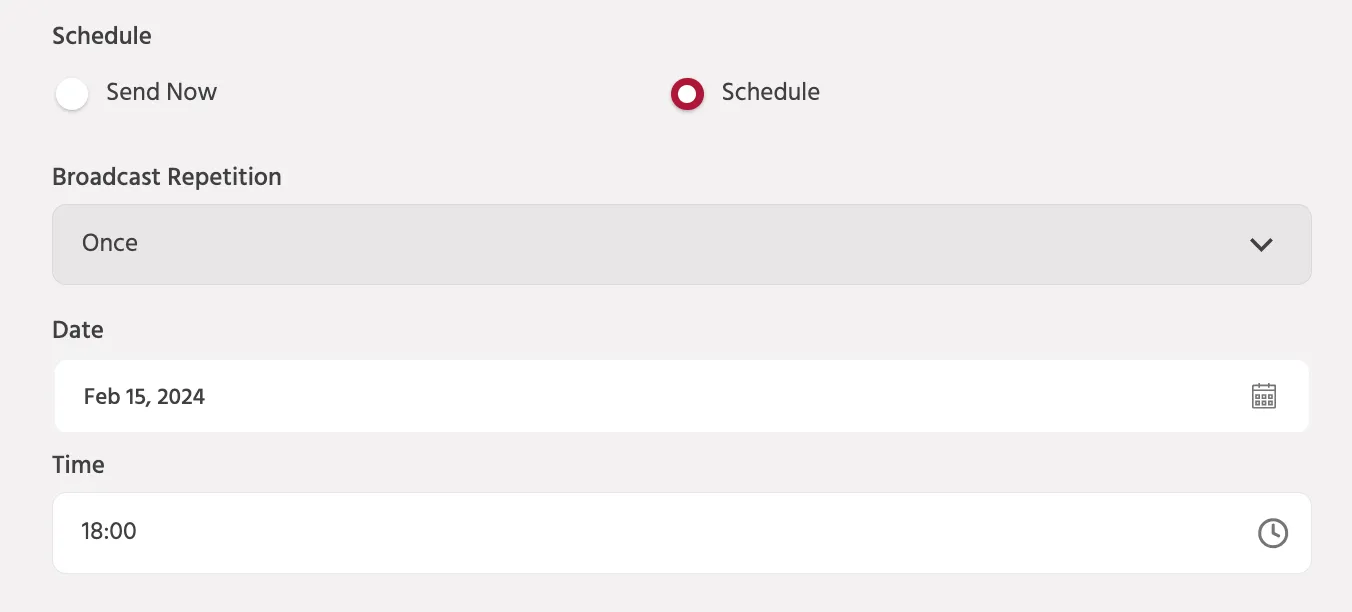The image size is (1352, 612).
Task: Select the Send Now radio button
Action: point(72,94)
